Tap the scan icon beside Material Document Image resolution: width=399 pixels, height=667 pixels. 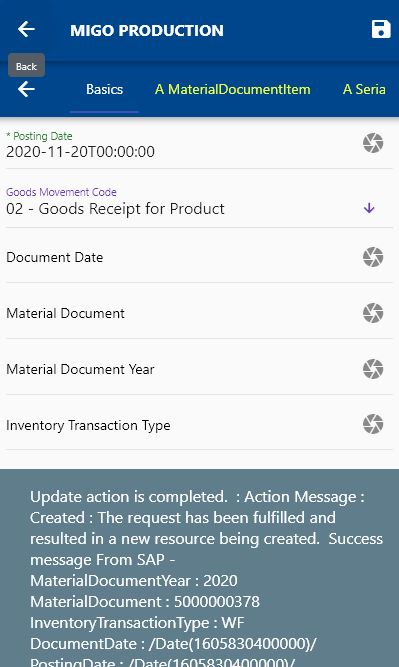[373, 313]
